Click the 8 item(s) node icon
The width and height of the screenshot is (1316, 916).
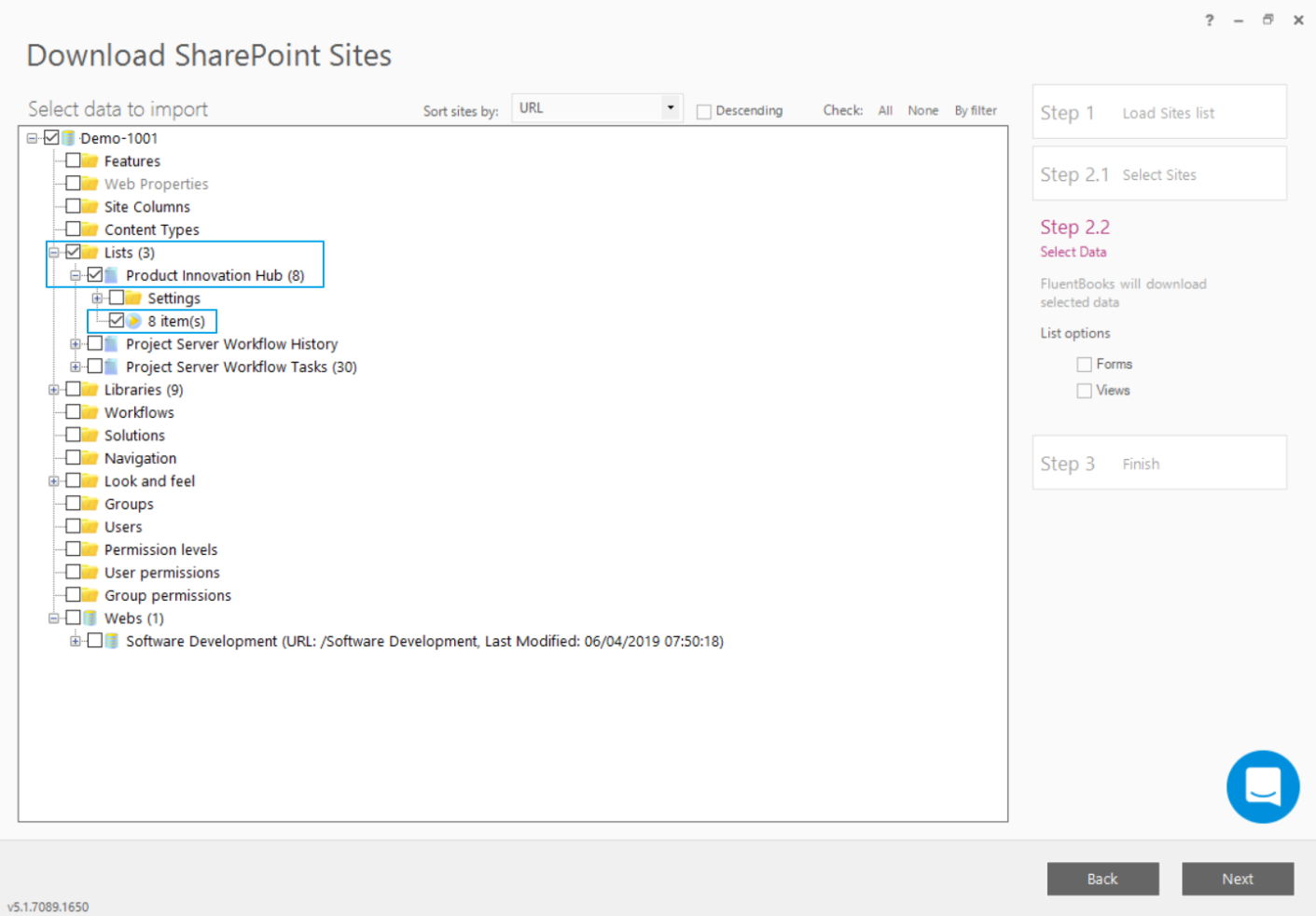point(133,321)
